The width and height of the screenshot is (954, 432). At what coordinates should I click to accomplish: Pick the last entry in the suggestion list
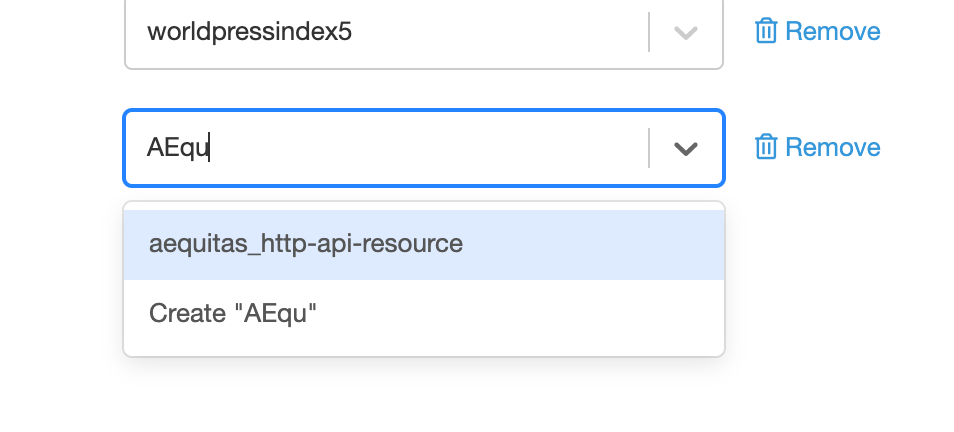(423, 314)
